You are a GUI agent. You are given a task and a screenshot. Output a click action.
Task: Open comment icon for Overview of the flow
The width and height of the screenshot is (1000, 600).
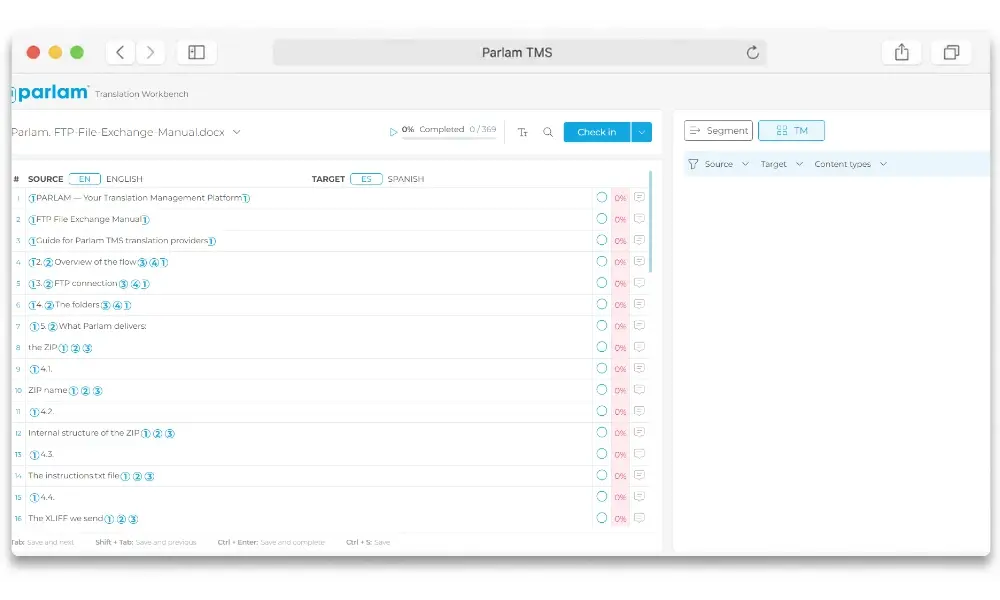pos(639,261)
